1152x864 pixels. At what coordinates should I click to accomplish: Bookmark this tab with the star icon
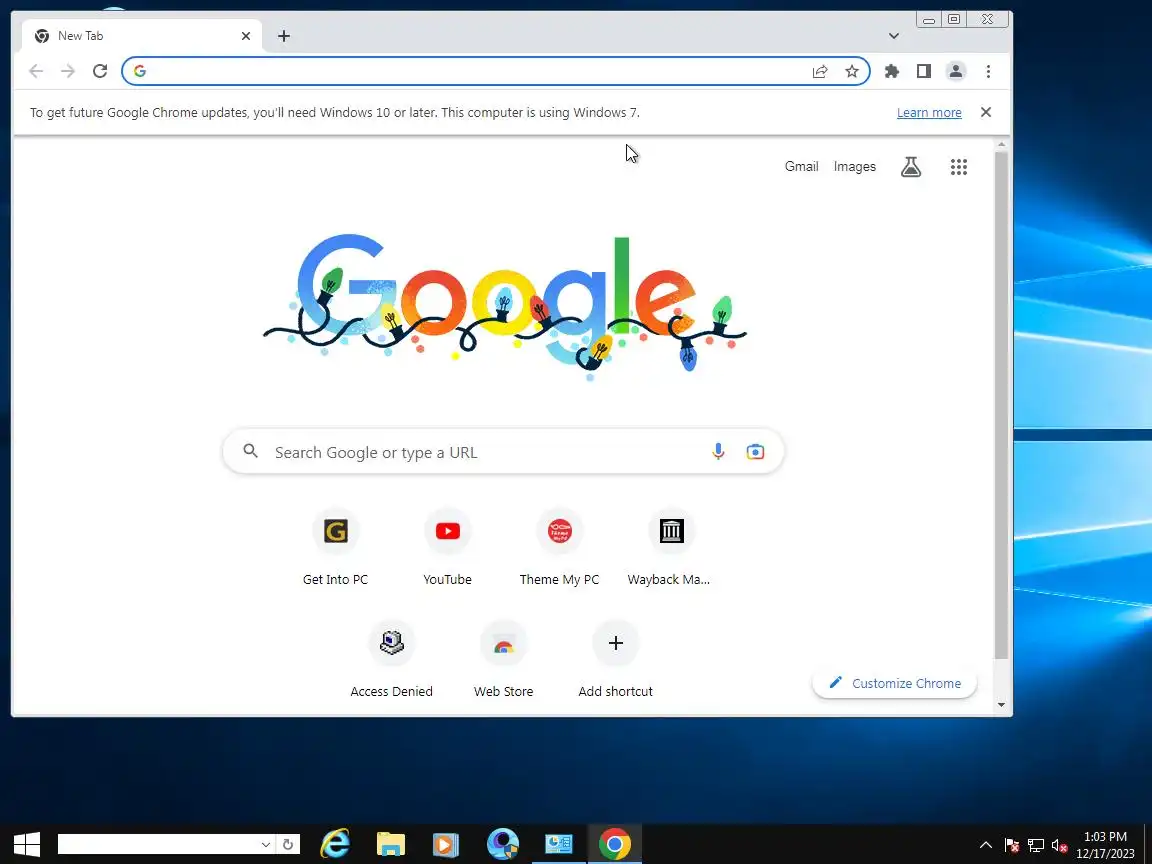[x=852, y=71]
